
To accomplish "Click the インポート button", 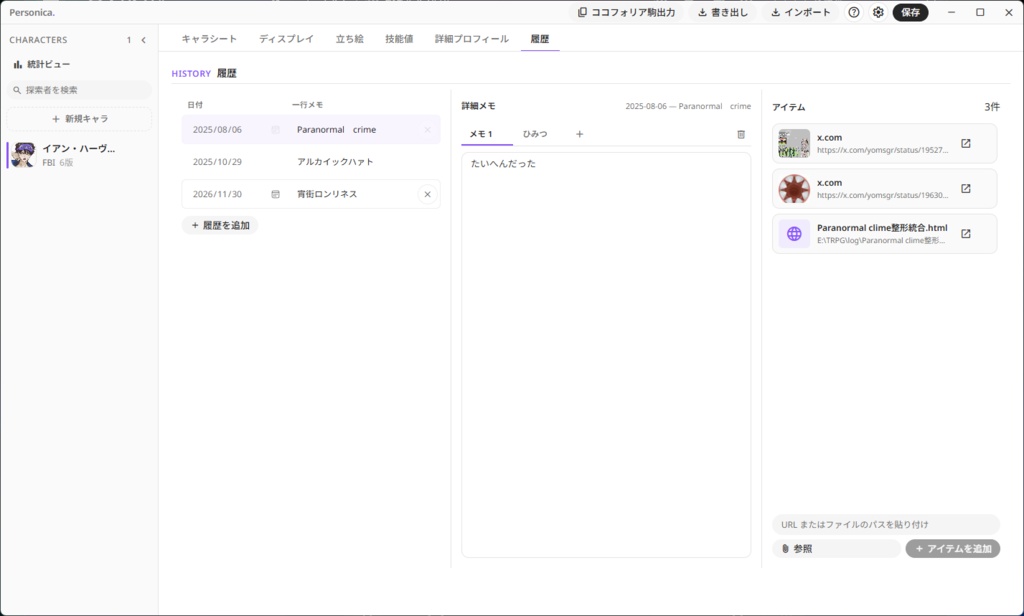I will coord(801,12).
